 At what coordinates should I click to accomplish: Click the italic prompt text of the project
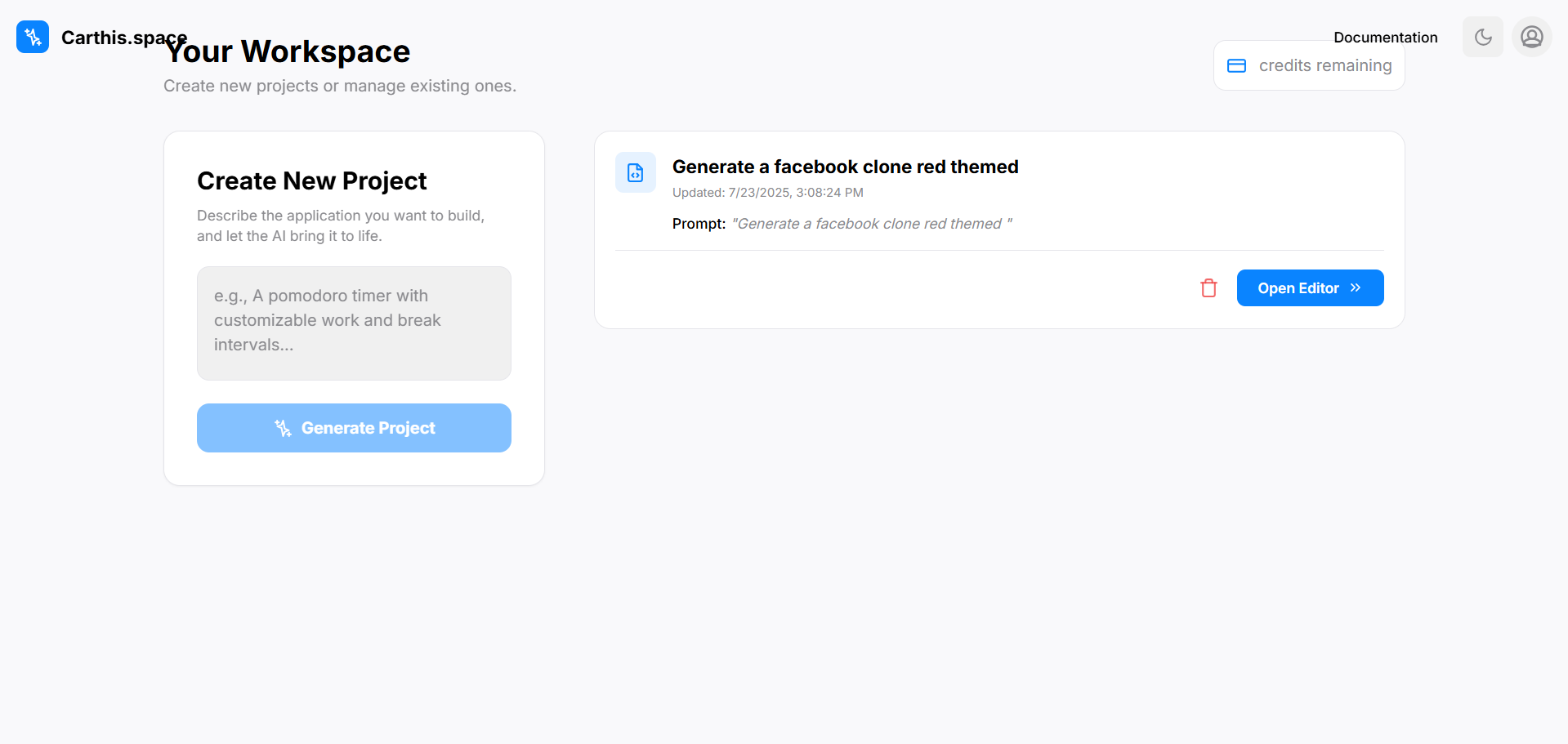click(872, 224)
